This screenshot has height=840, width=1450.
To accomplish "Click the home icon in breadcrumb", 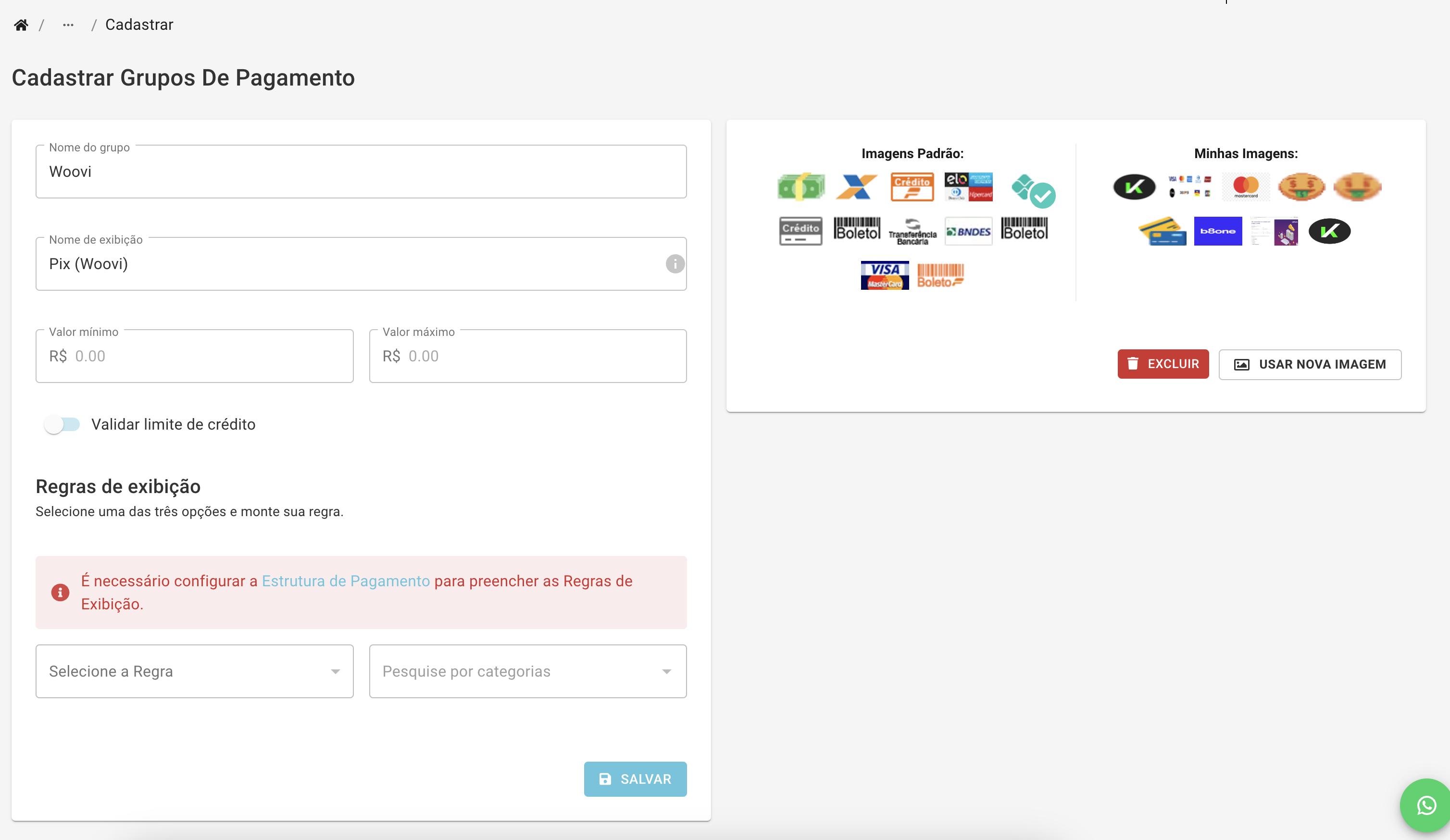I will point(21,25).
